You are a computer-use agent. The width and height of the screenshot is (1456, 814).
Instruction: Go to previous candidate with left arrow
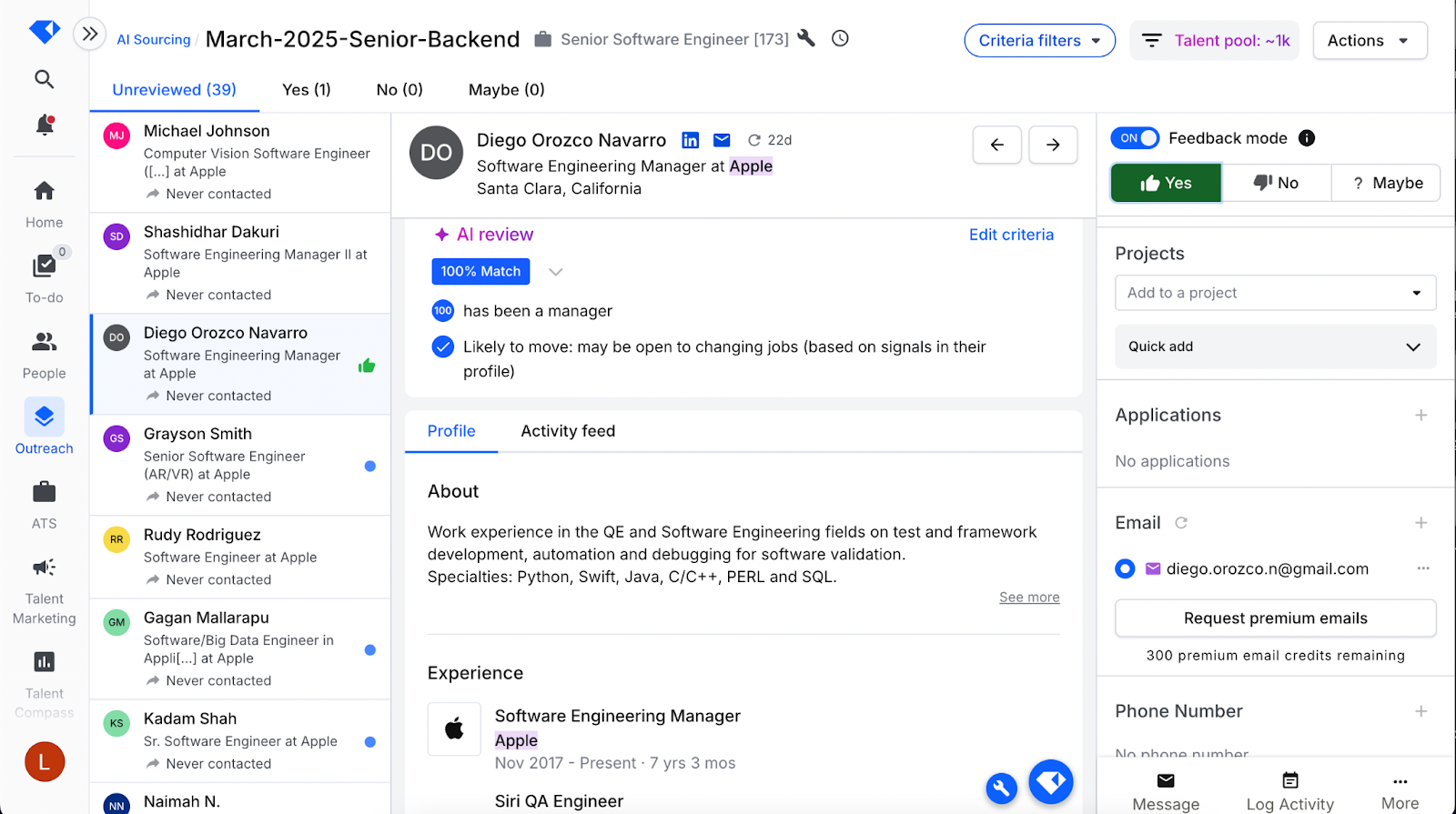click(x=997, y=145)
